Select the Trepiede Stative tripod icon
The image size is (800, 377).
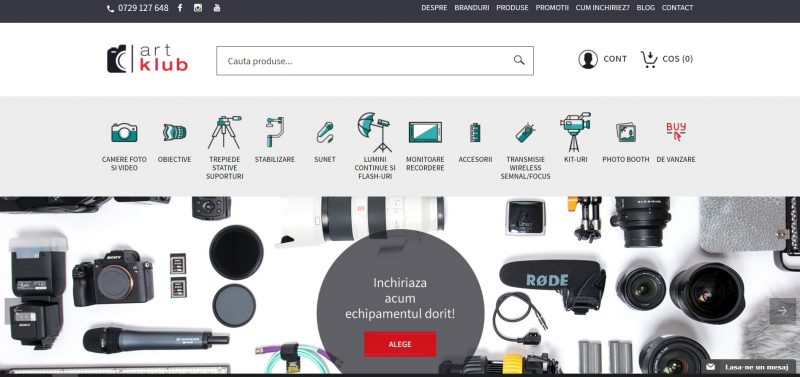224,132
